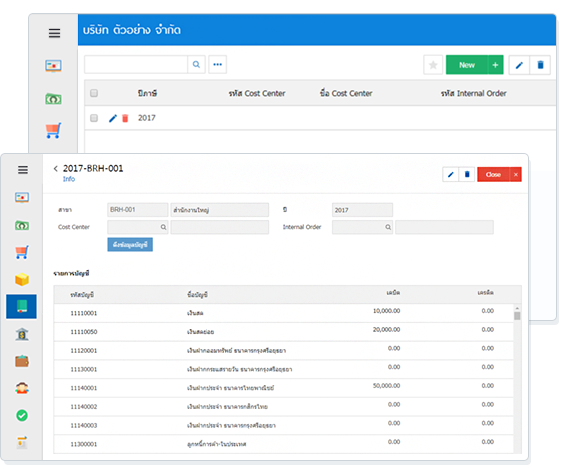The width and height of the screenshot is (561, 467).
Task: Open shopping cart icon in front window sidebar
Action: [22, 252]
